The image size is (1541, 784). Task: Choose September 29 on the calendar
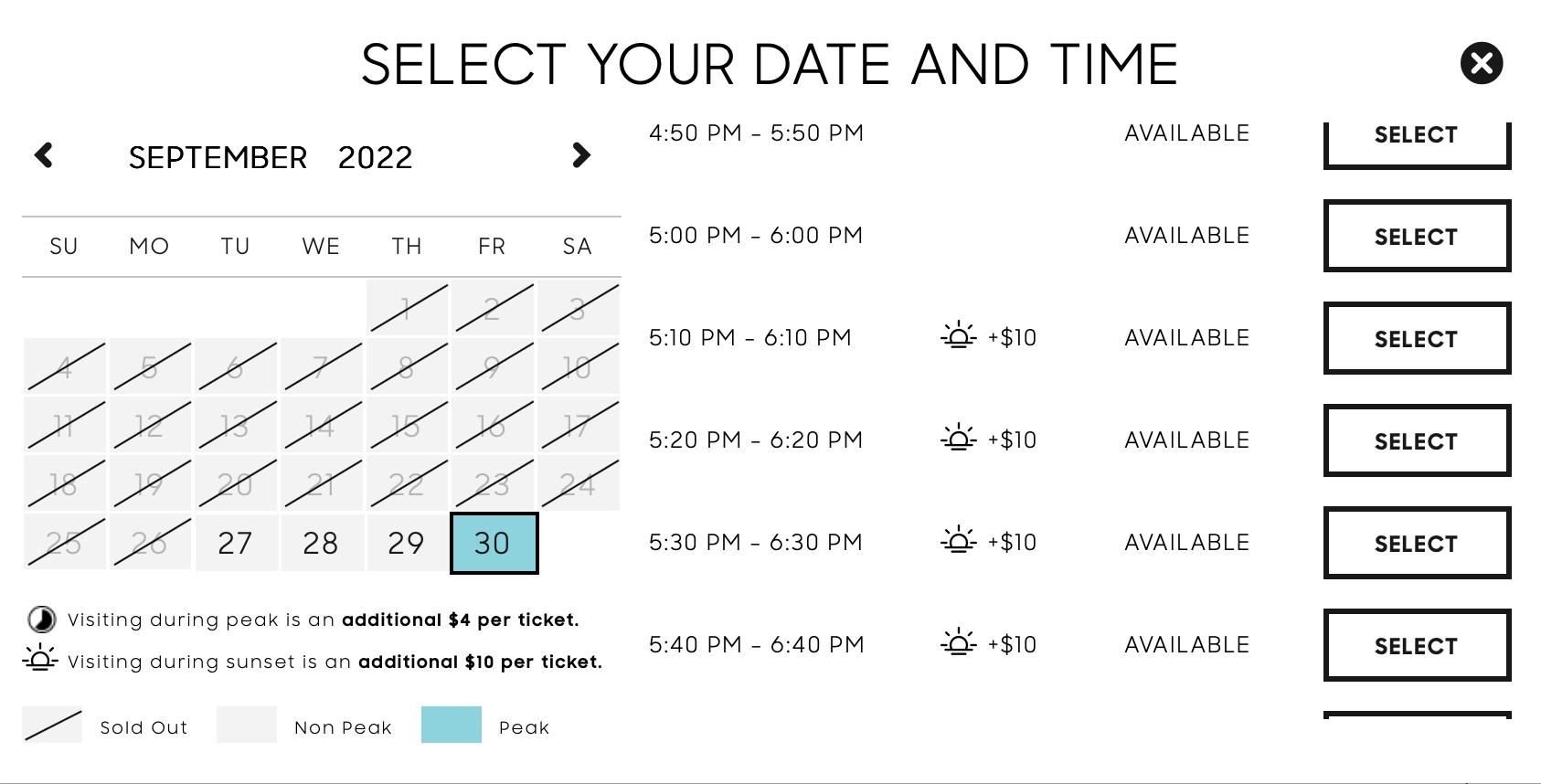point(406,543)
